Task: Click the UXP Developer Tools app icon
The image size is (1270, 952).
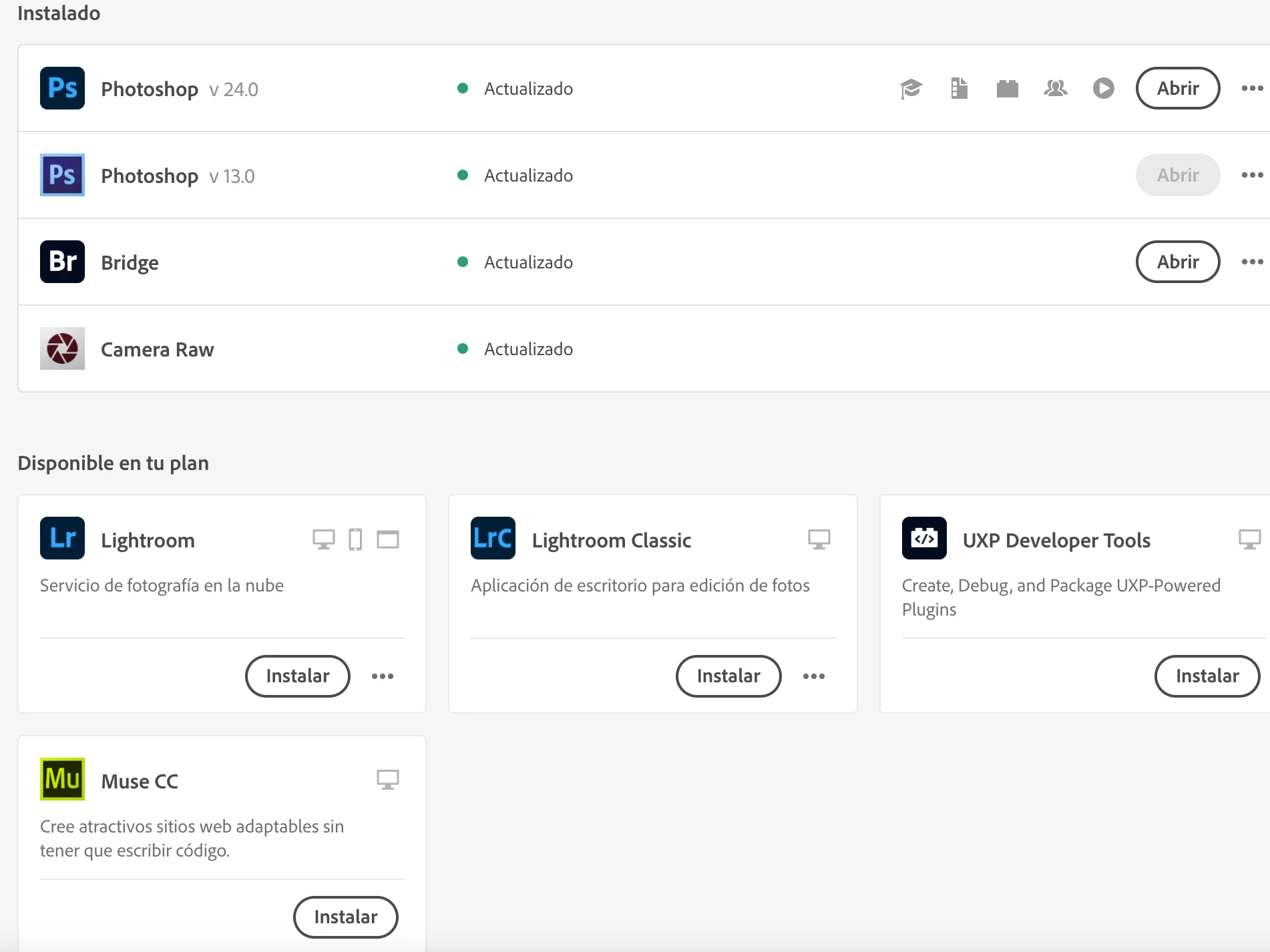Action: coord(924,538)
